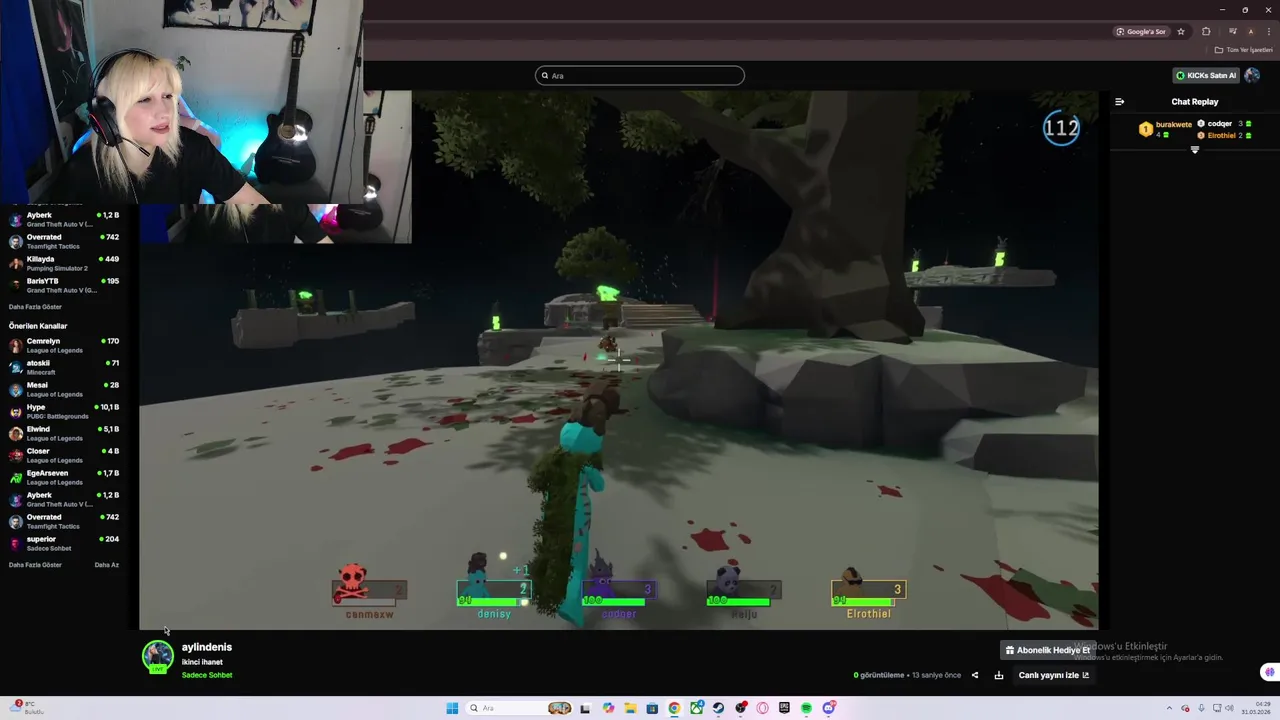Click Canlı yayını izle link
This screenshot has height=720, width=1280.
[1054, 675]
